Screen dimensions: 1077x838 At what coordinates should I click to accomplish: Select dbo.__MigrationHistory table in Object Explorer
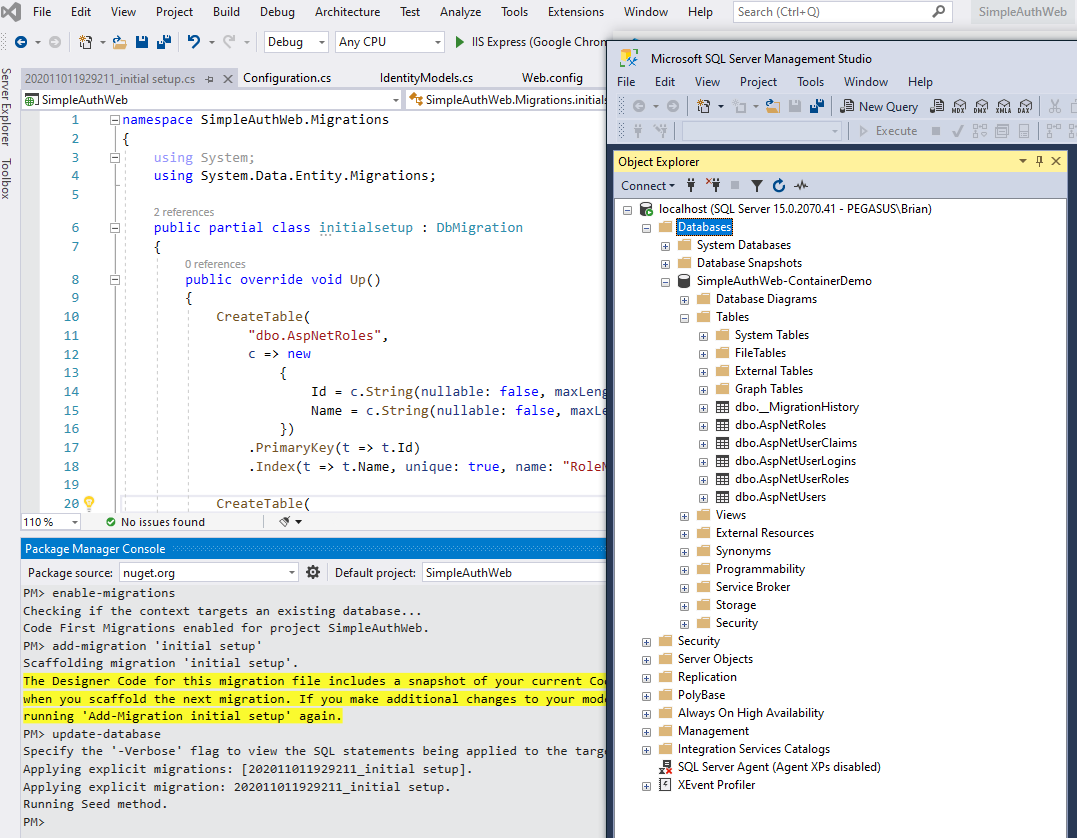(x=797, y=407)
